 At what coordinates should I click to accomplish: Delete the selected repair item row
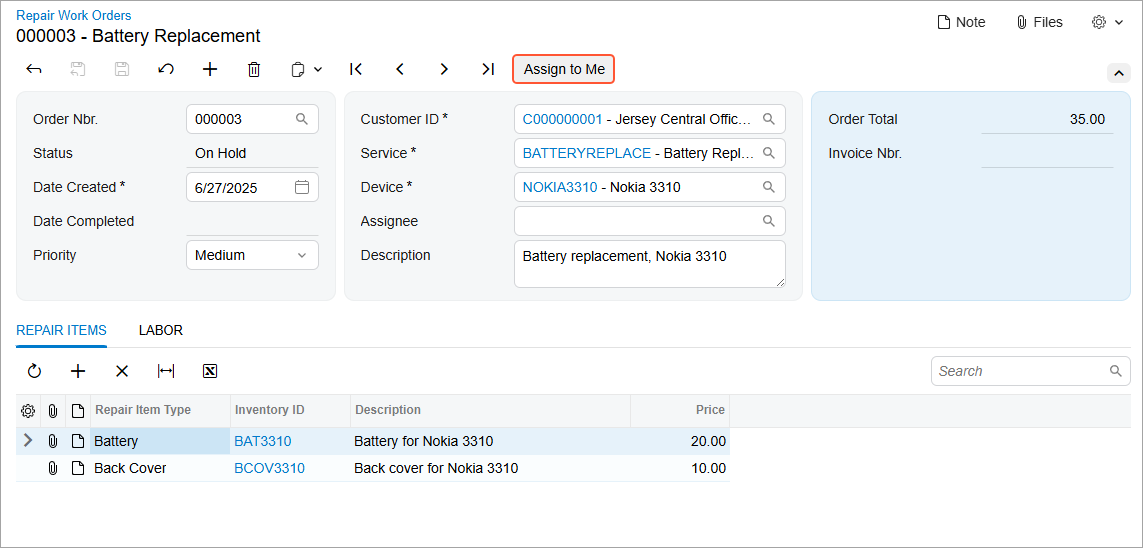click(x=122, y=371)
